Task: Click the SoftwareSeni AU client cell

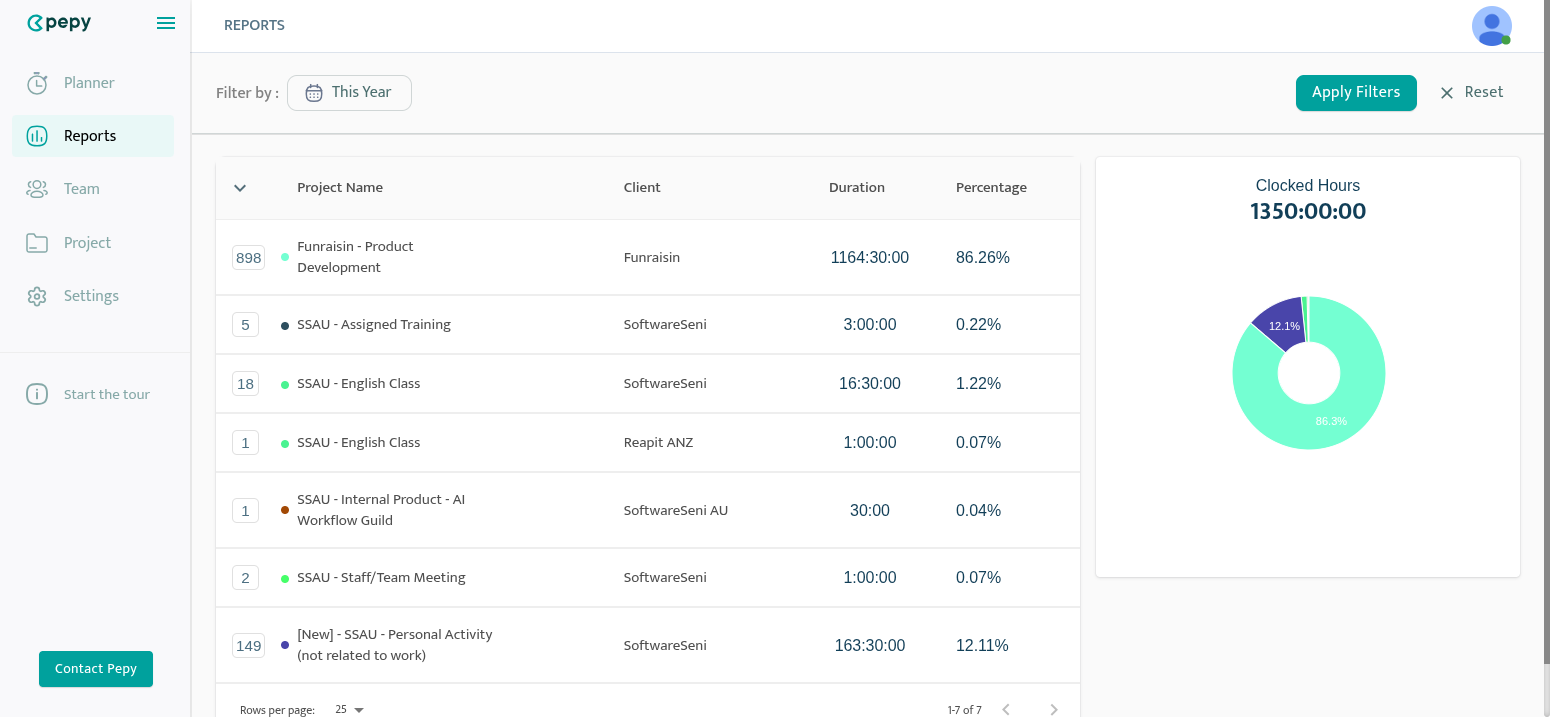Action: (x=676, y=511)
